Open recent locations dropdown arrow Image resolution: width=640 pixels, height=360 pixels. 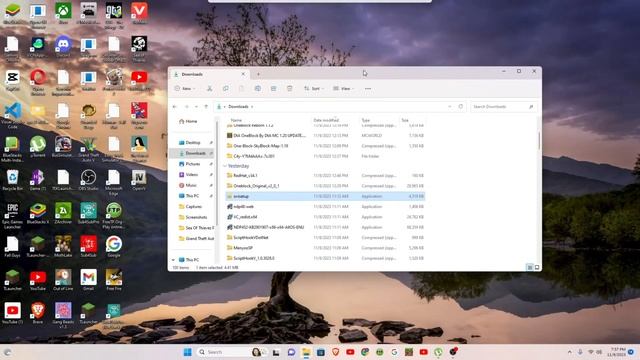coord(196,107)
